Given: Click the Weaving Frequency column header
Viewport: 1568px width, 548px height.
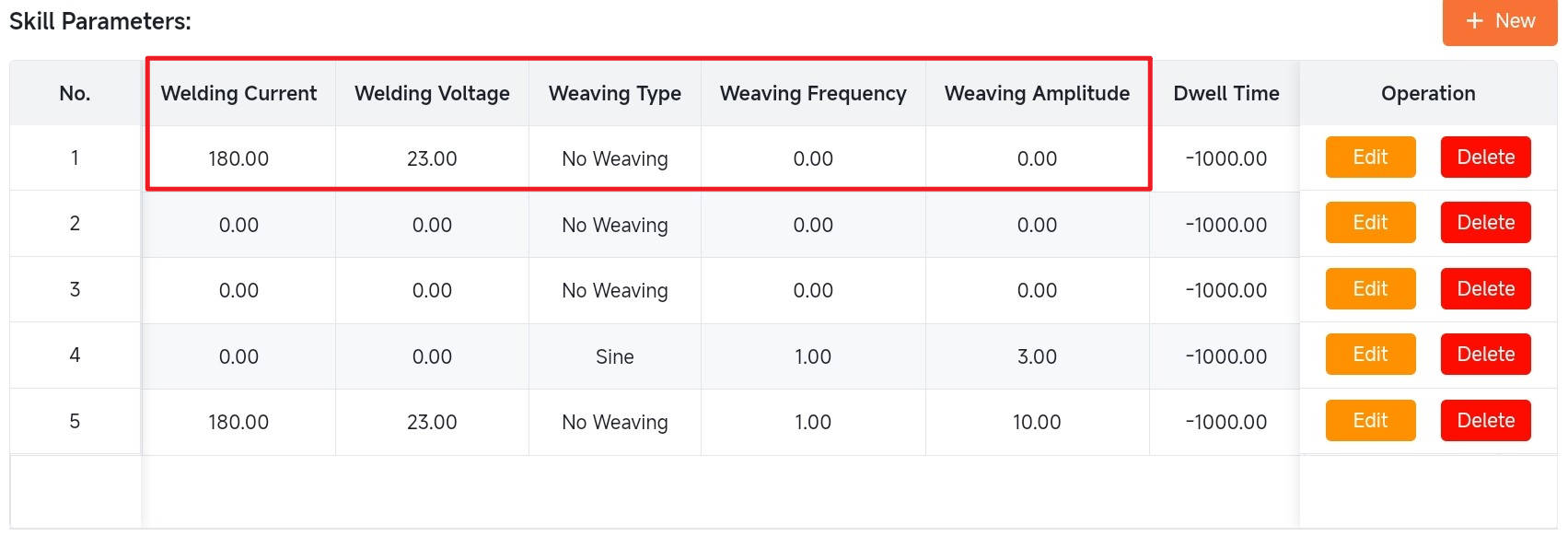Looking at the screenshot, I should coord(813,94).
